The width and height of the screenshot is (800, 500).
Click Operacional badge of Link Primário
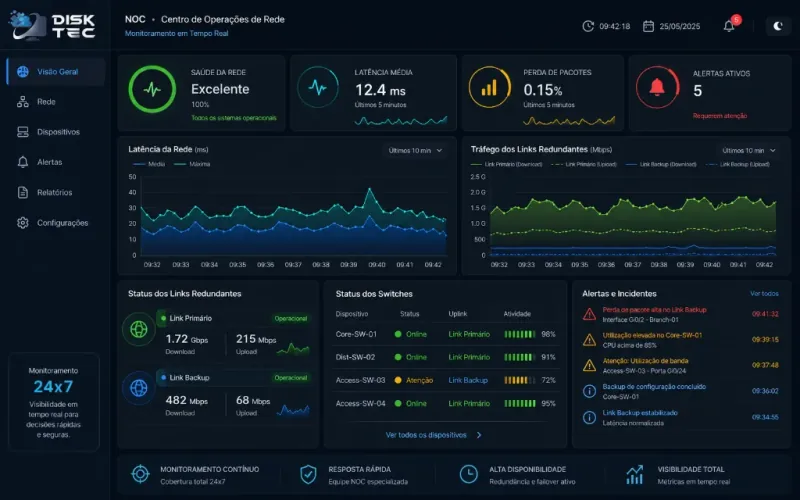coord(291,318)
